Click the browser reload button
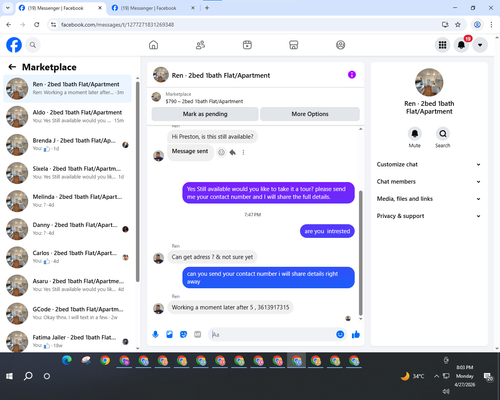The height and width of the screenshot is (400, 500). click(37, 25)
